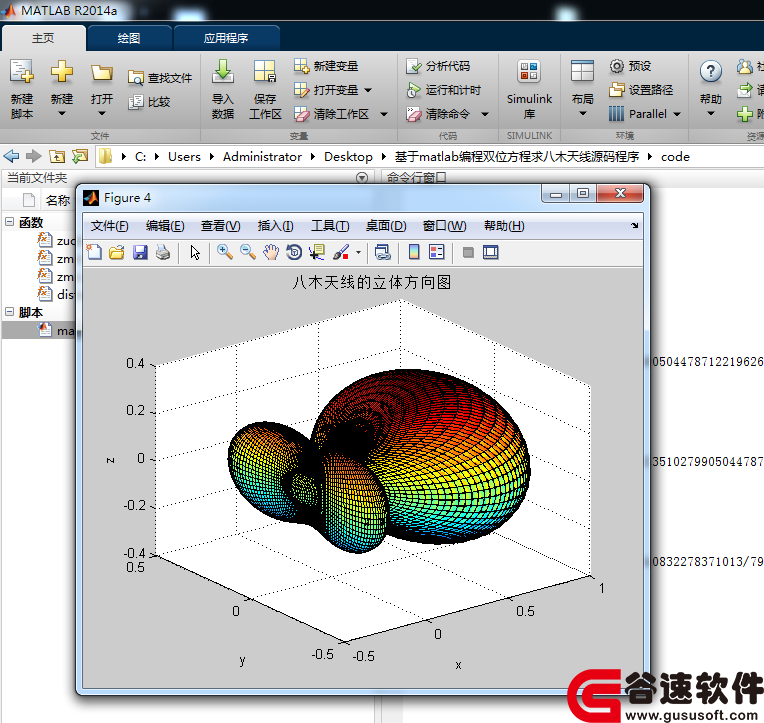Switch to the 绘图 (Plots) tab

[129, 38]
